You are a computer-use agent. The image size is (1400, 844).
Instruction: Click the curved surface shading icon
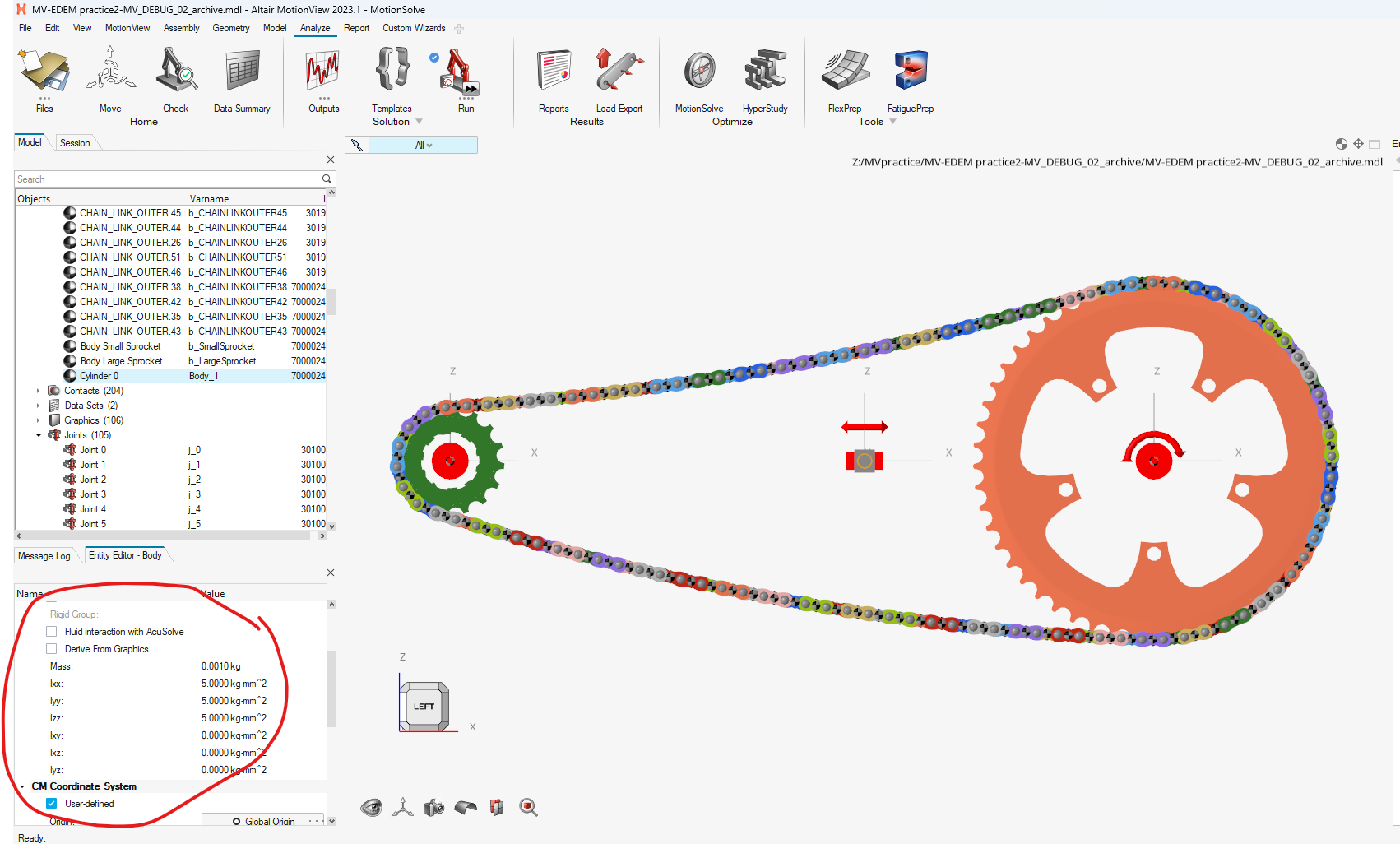tap(466, 808)
